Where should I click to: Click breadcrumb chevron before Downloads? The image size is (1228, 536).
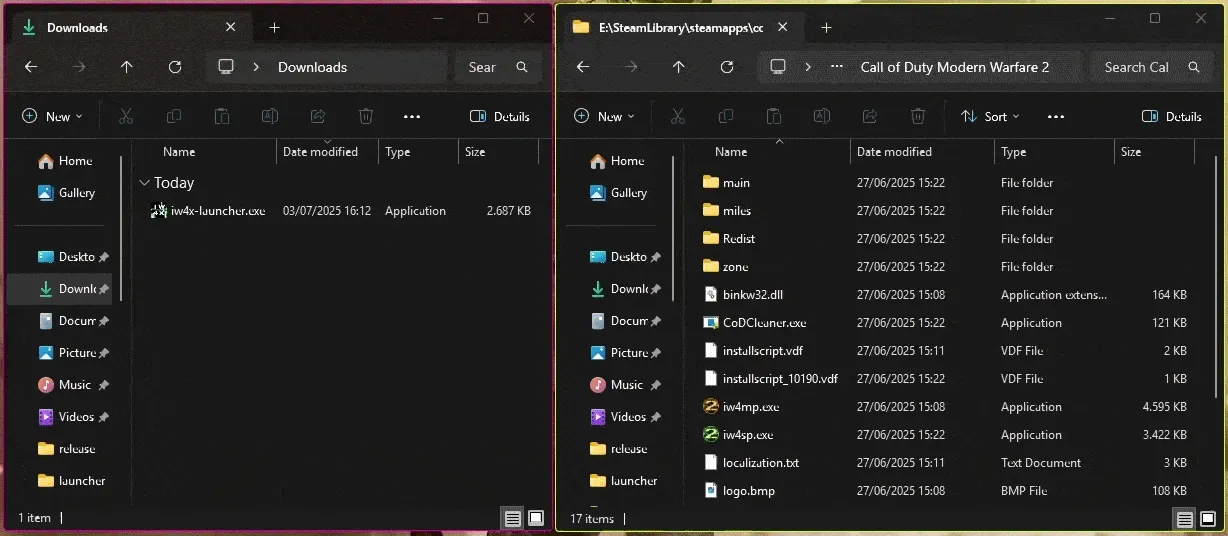click(x=257, y=67)
